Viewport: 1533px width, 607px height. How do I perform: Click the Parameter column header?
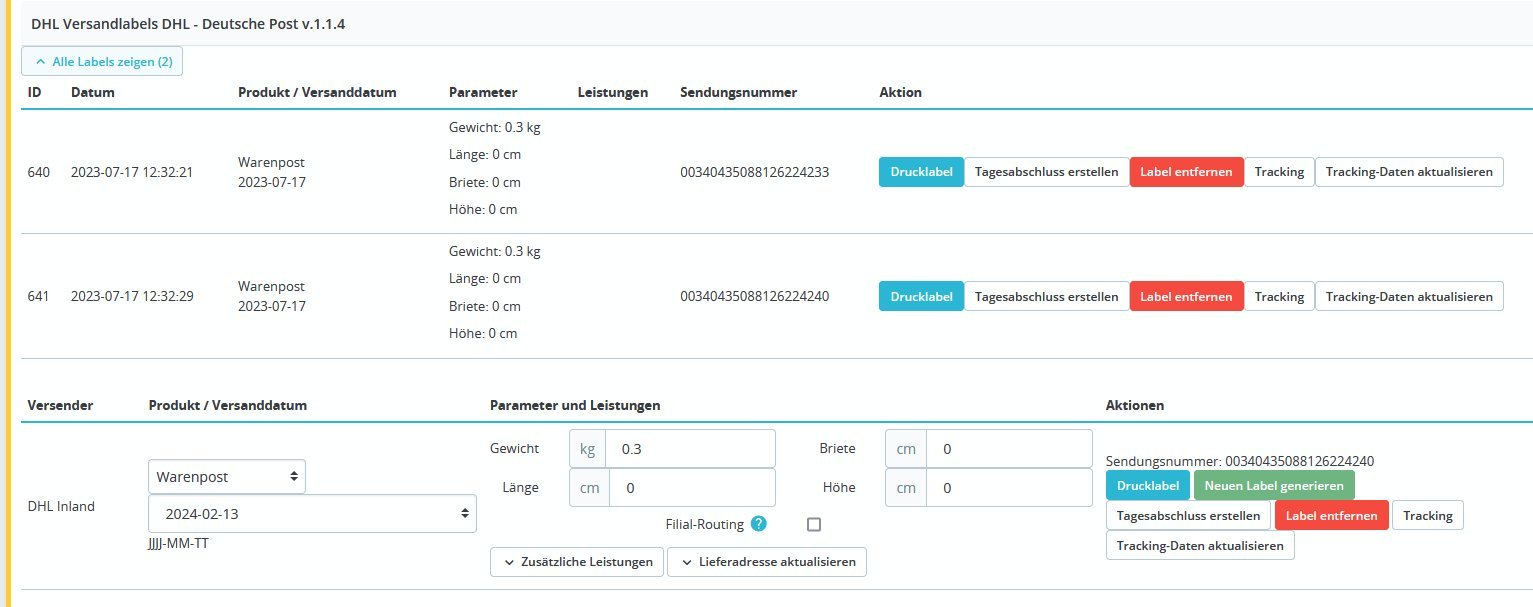(483, 92)
